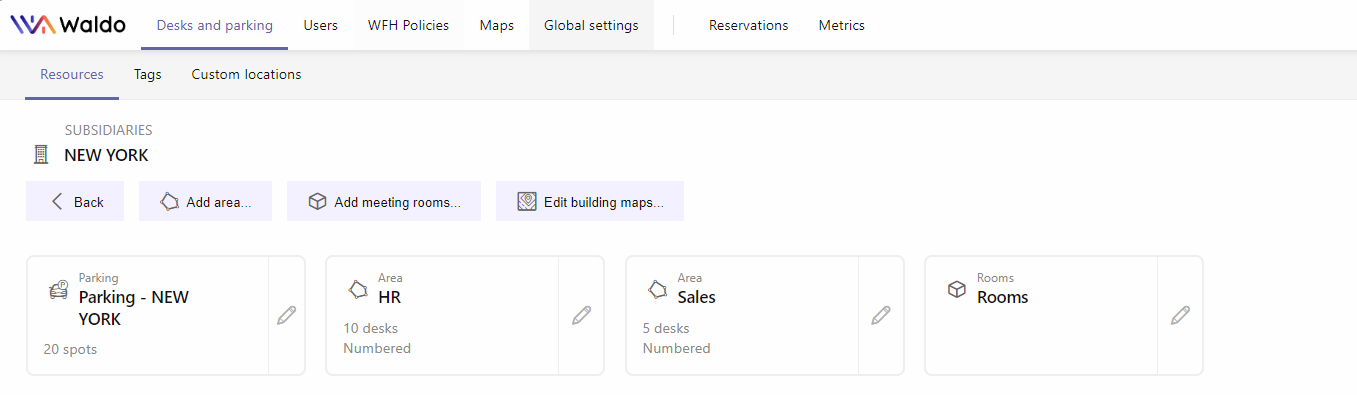Image resolution: width=1357 pixels, height=395 pixels.
Task: Open the Reservations section
Action: point(748,25)
